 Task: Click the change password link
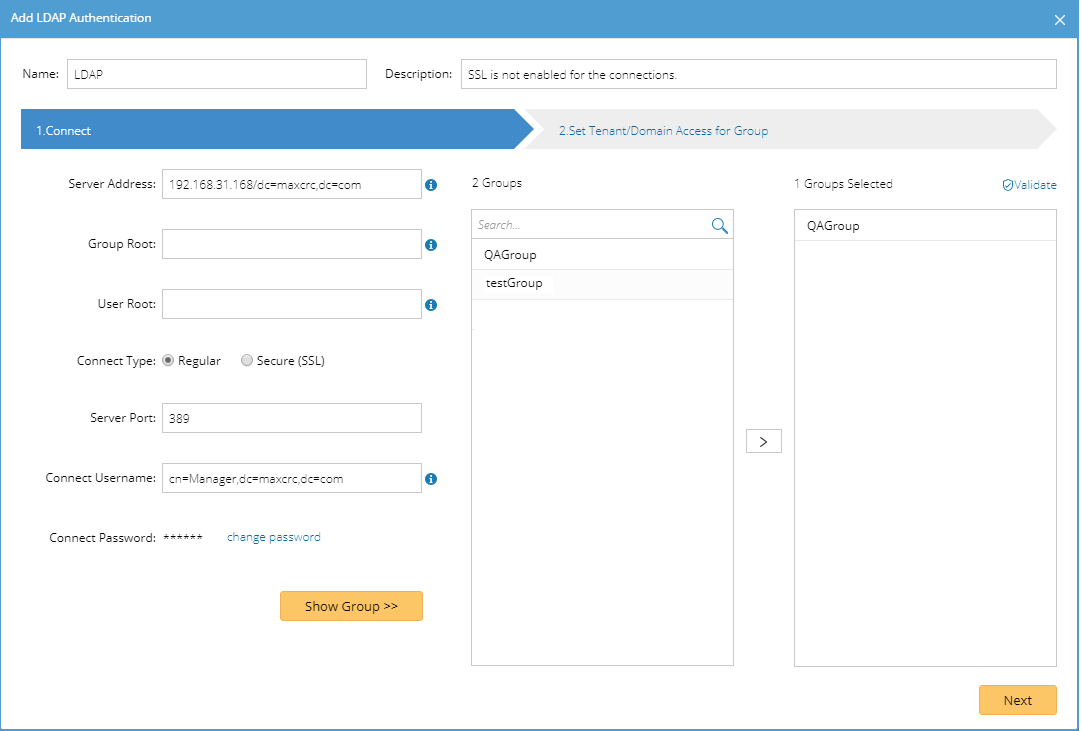(x=274, y=537)
